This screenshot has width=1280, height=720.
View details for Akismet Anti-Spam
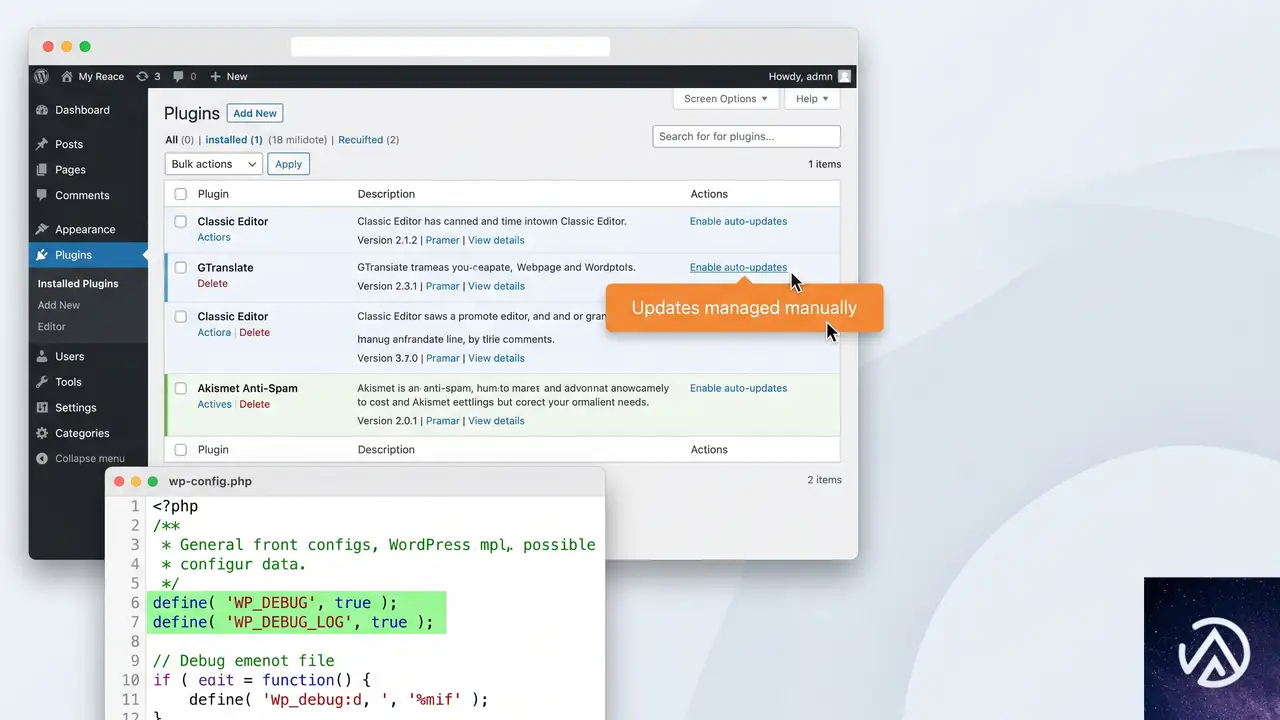click(496, 421)
